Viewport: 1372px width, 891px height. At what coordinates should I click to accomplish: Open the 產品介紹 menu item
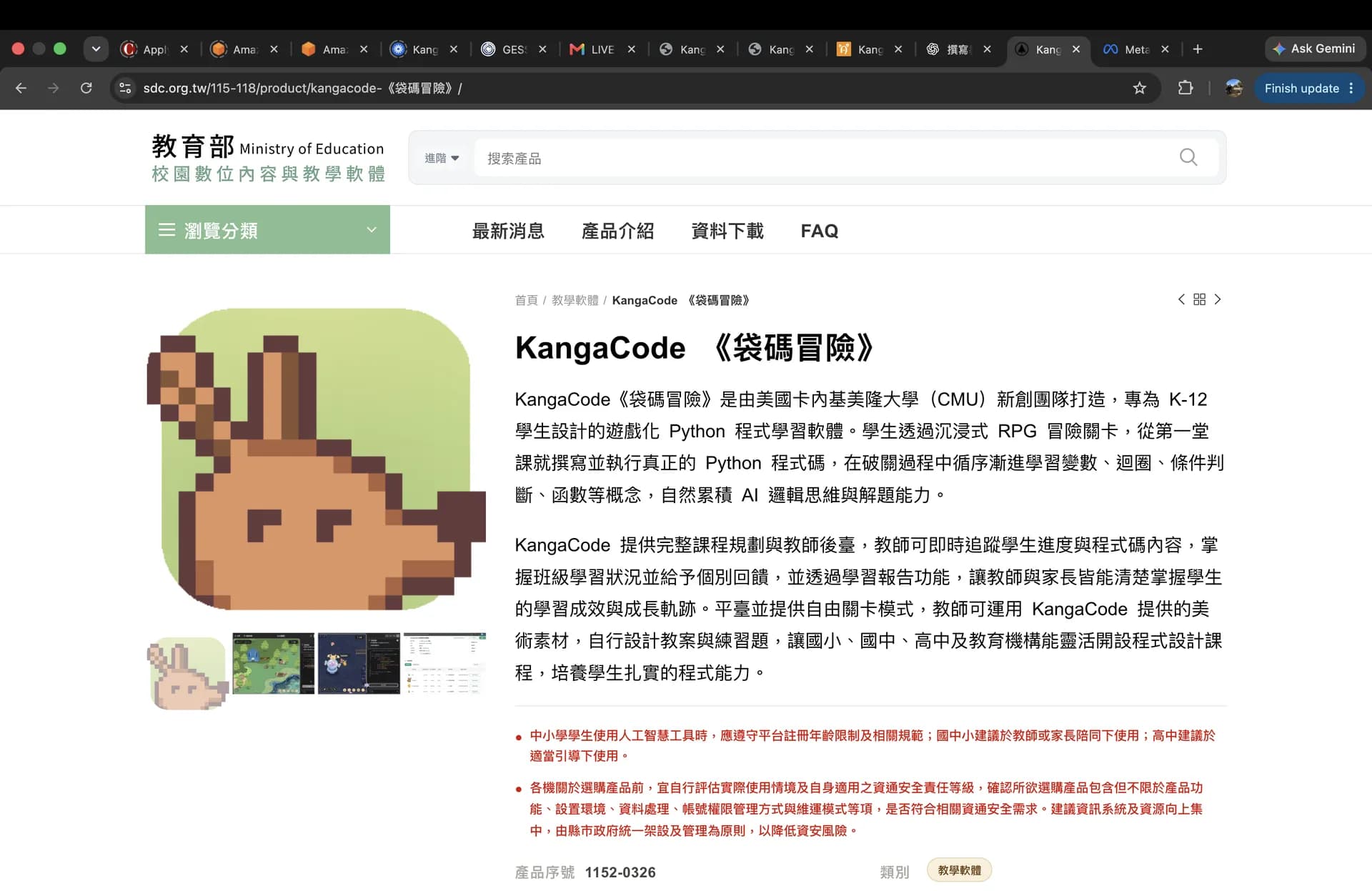click(x=618, y=231)
